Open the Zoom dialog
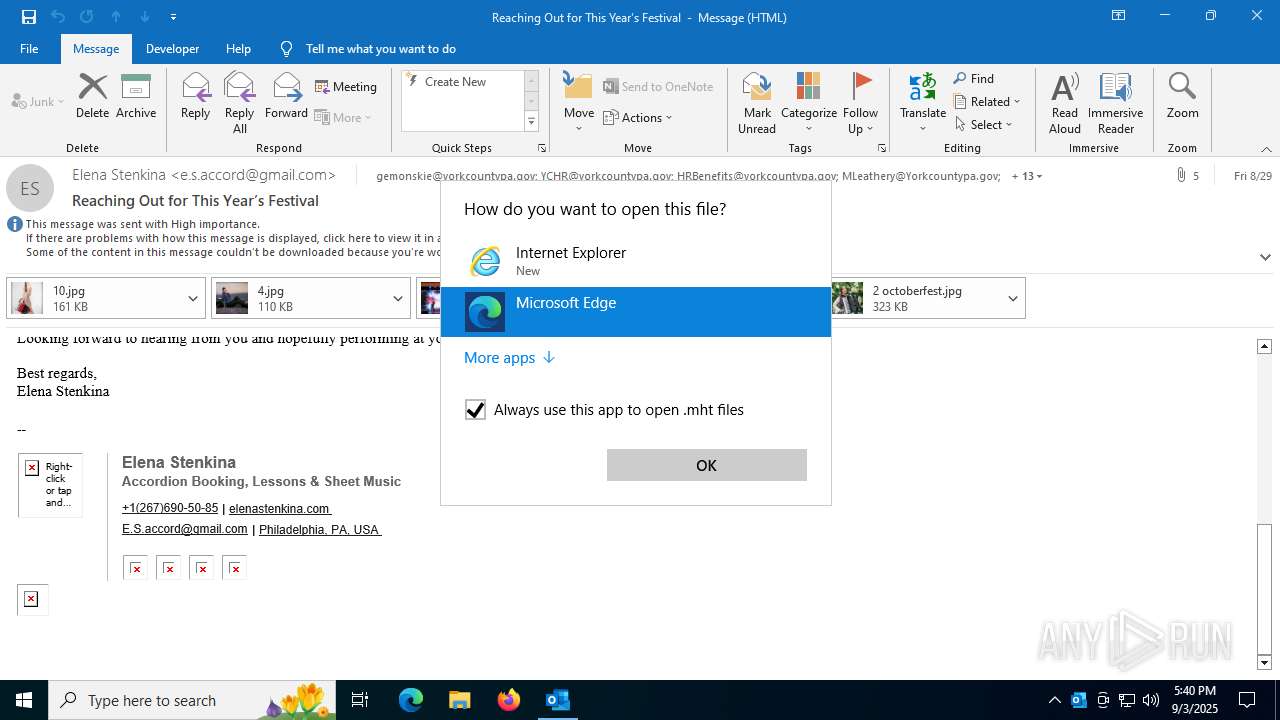The width and height of the screenshot is (1280, 720). (1182, 96)
